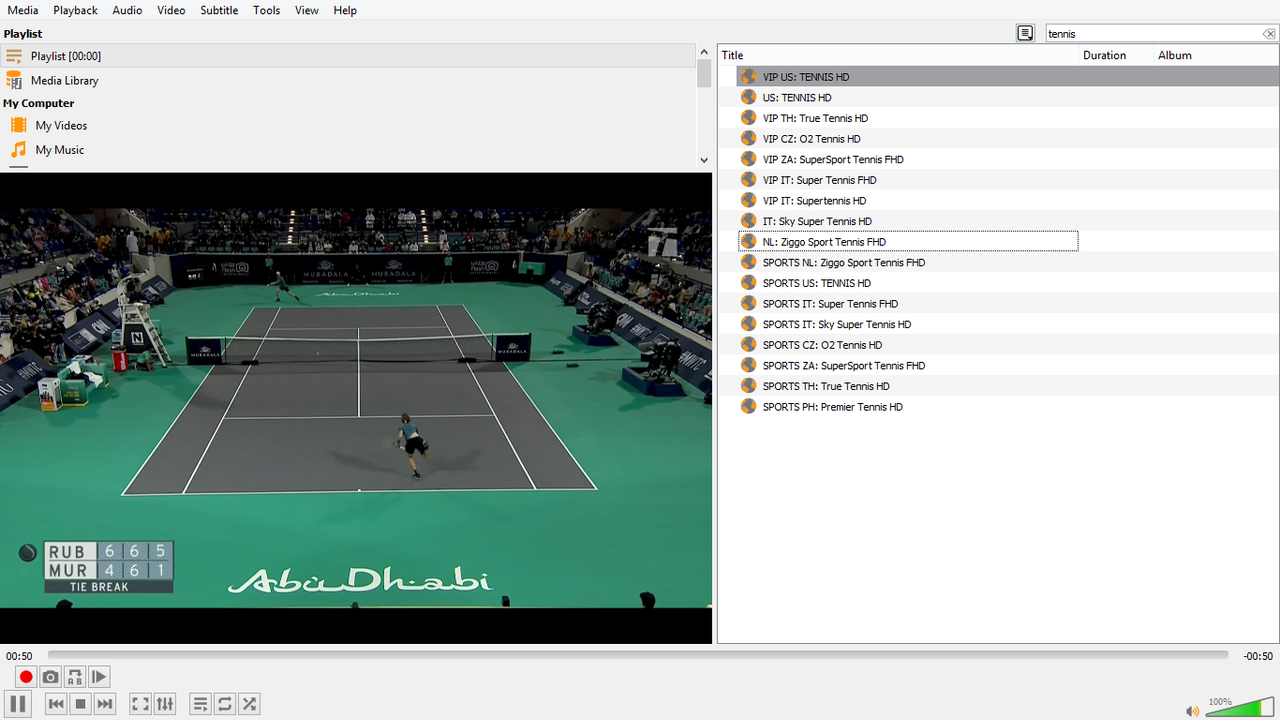This screenshot has height=720, width=1280.
Task: Adjust the volume slider
Action: 1240,708
